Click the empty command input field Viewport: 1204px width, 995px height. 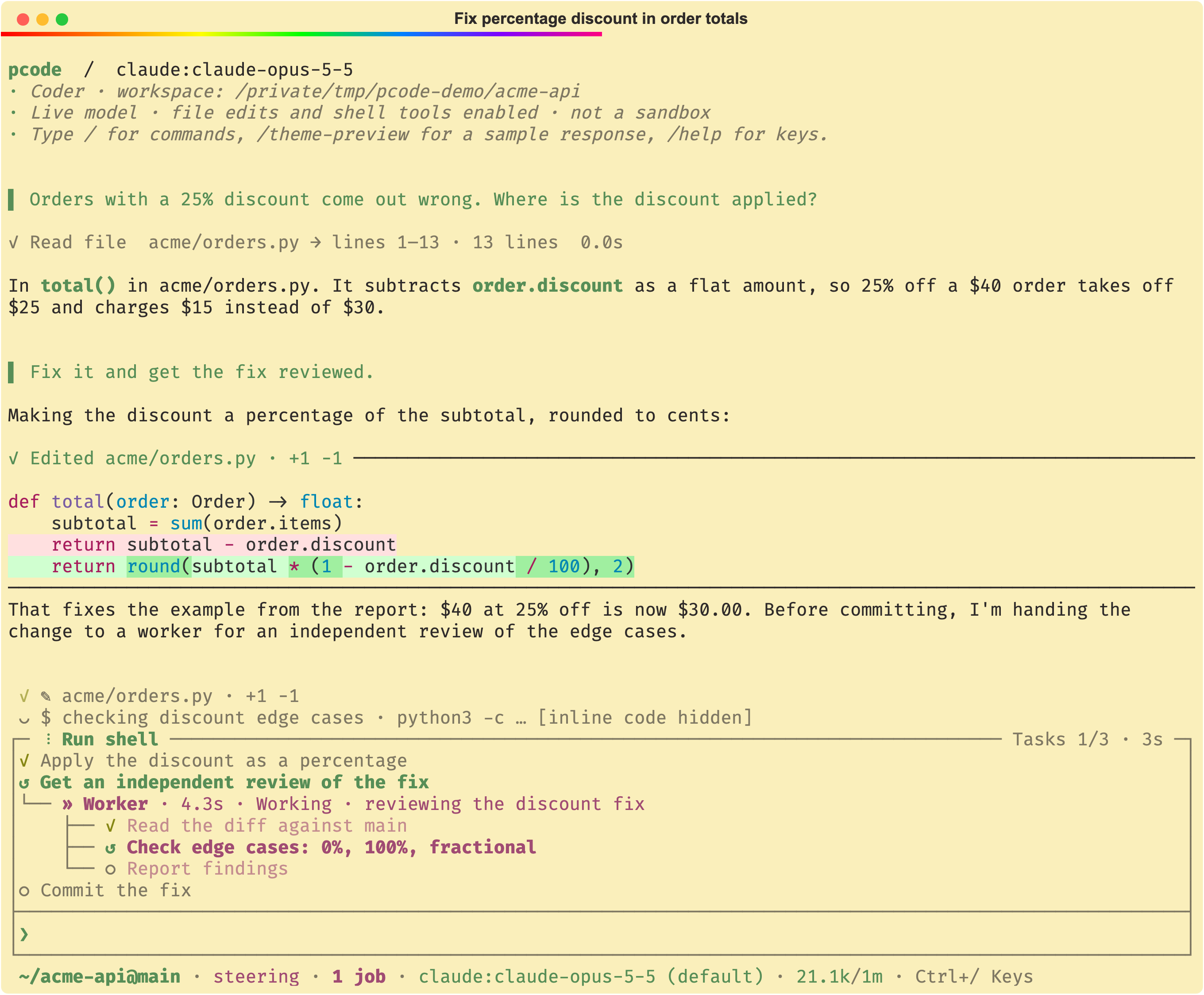[602, 933]
